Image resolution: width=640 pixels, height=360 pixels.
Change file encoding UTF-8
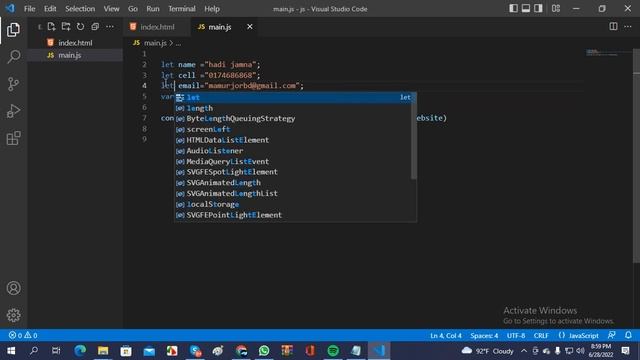coord(516,335)
